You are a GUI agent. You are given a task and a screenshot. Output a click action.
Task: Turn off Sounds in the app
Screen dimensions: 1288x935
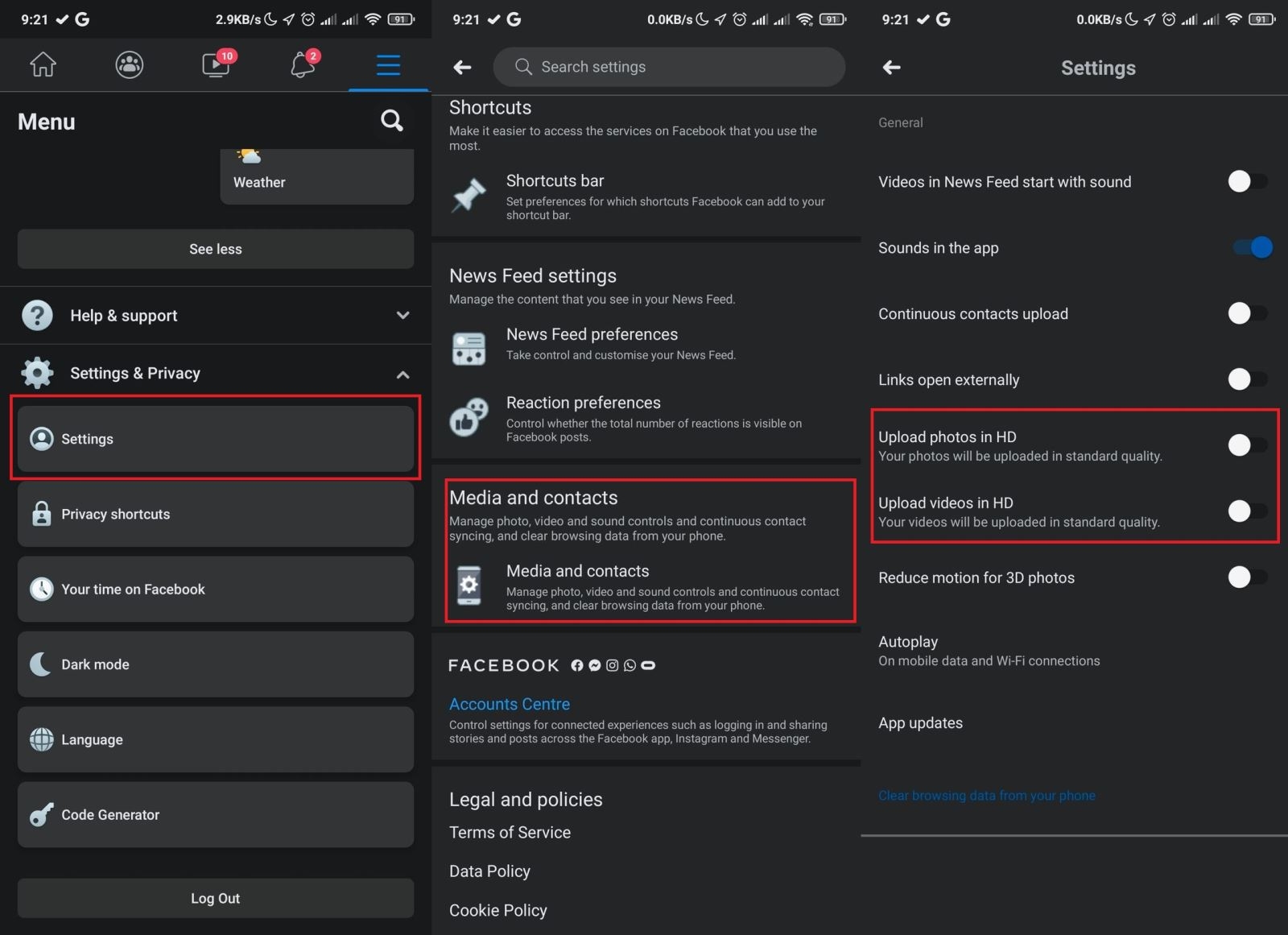(1252, 247)
